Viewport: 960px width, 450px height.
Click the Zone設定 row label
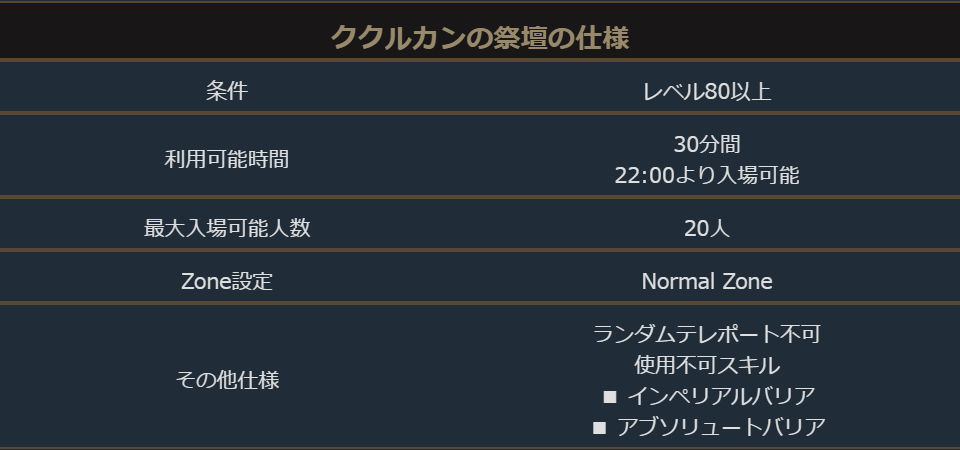227,281
